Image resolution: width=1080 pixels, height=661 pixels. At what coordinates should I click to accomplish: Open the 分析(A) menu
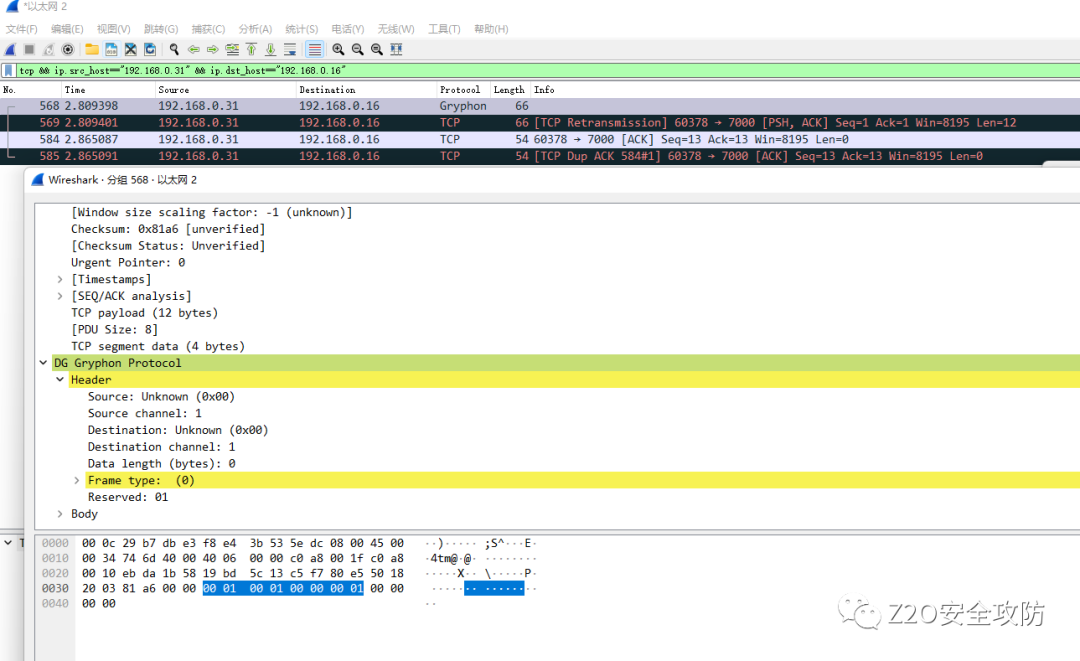point(256,29)
